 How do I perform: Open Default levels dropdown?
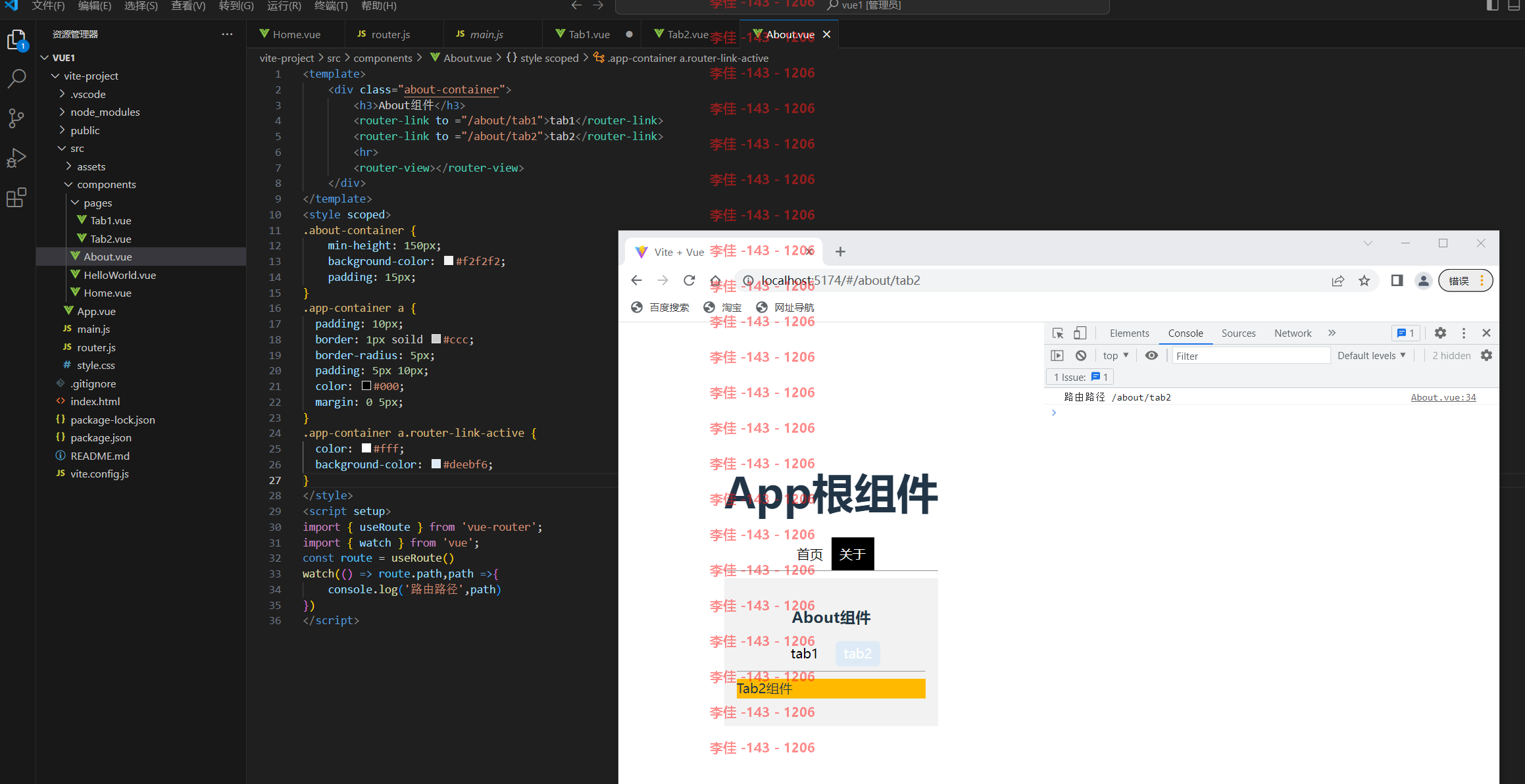pos(1372,356)
